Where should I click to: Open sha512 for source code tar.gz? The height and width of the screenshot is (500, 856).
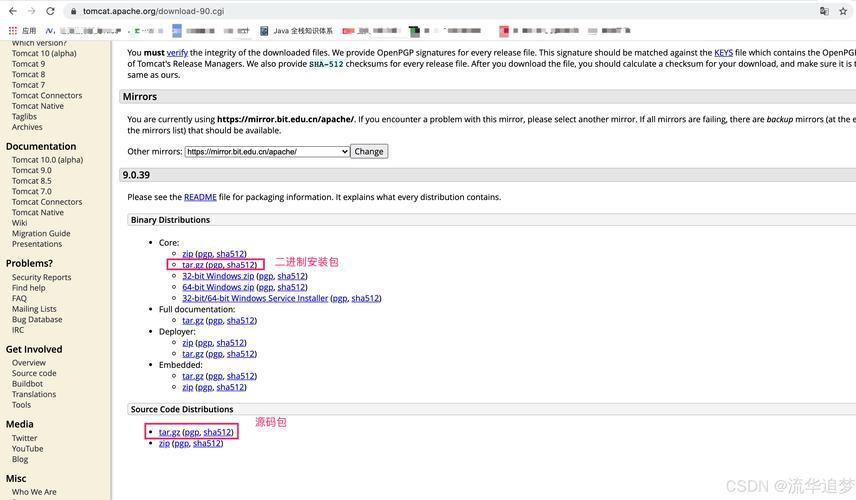click(x=217, y=432)
